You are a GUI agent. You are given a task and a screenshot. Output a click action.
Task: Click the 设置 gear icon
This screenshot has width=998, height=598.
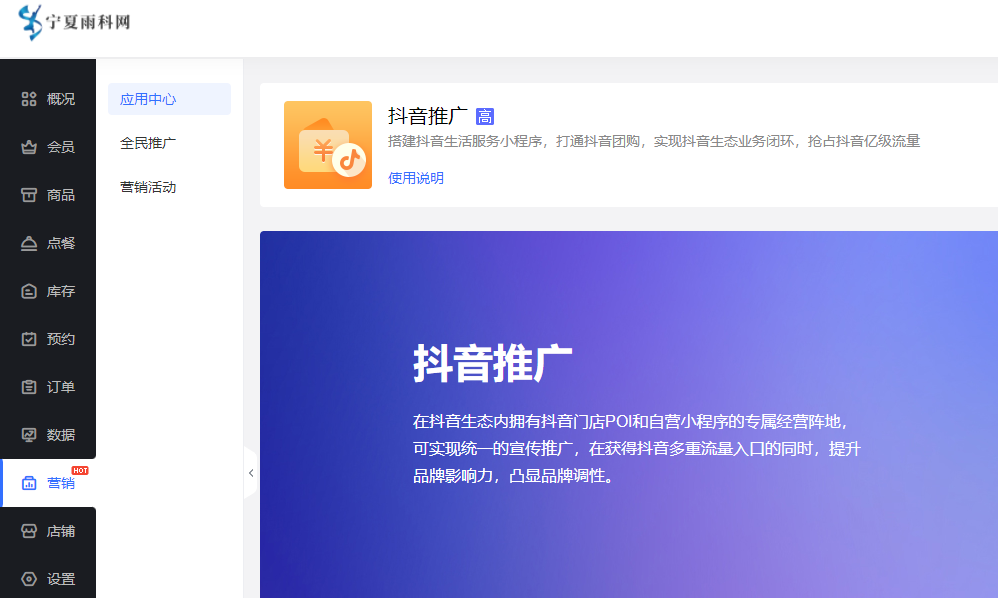(x=29, y=579)
